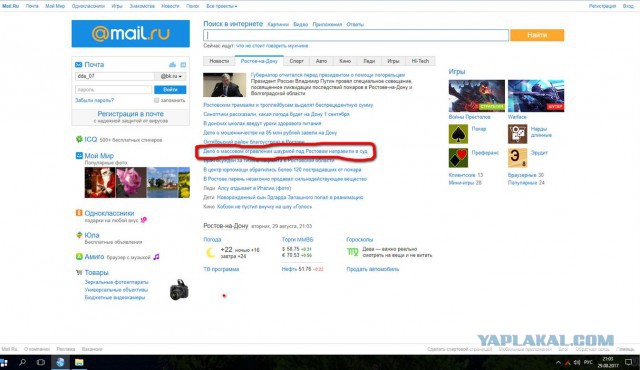Open the Ответы search category link

[355, 24]
